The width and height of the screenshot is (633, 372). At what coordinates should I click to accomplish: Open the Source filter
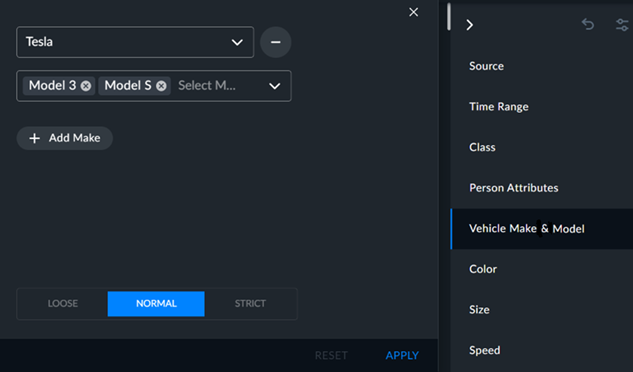[542, 66]
